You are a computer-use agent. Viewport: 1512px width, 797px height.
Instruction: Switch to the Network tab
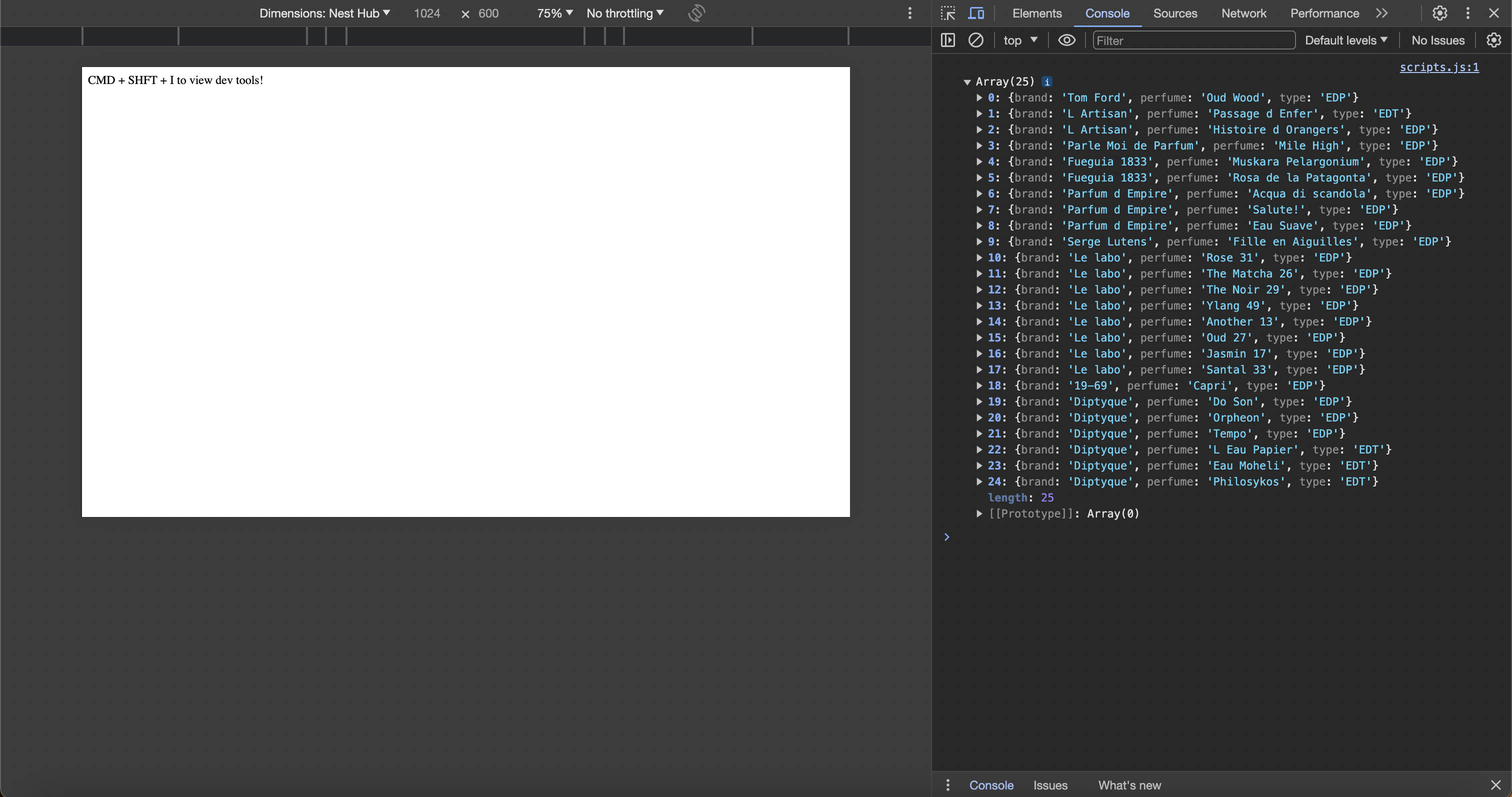pyautogui.click(x=1243, y=13)
